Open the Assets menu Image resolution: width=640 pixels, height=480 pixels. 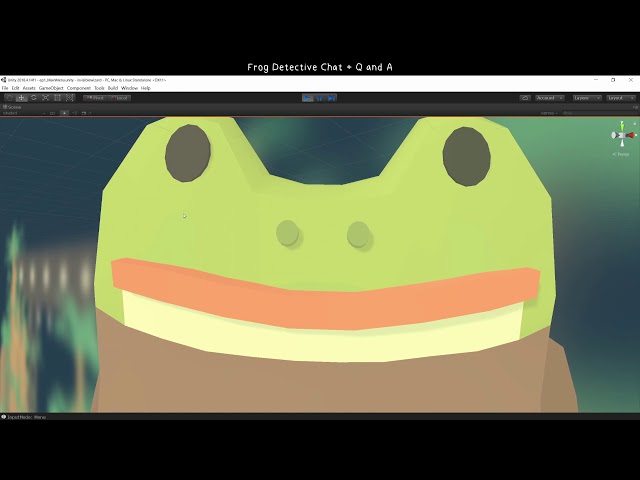29,88
